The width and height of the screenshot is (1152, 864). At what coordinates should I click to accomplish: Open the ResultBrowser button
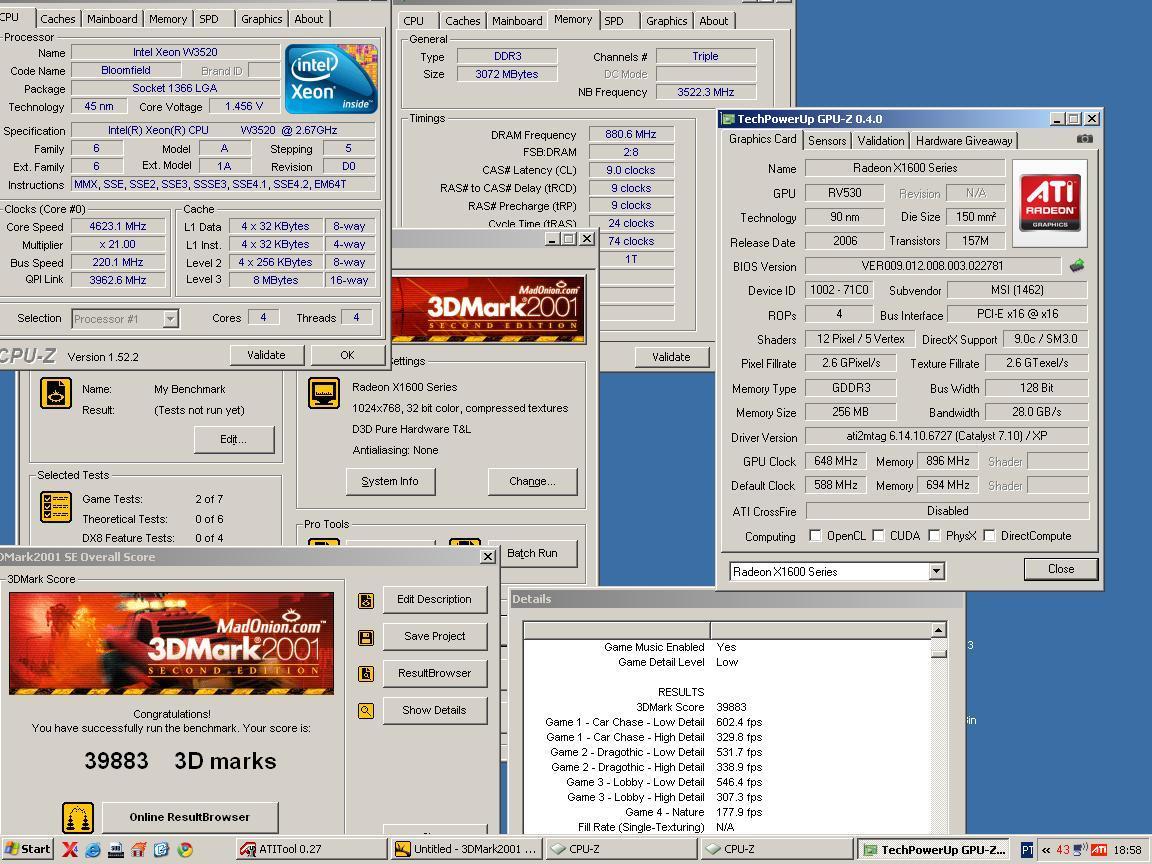click(434, 673)
